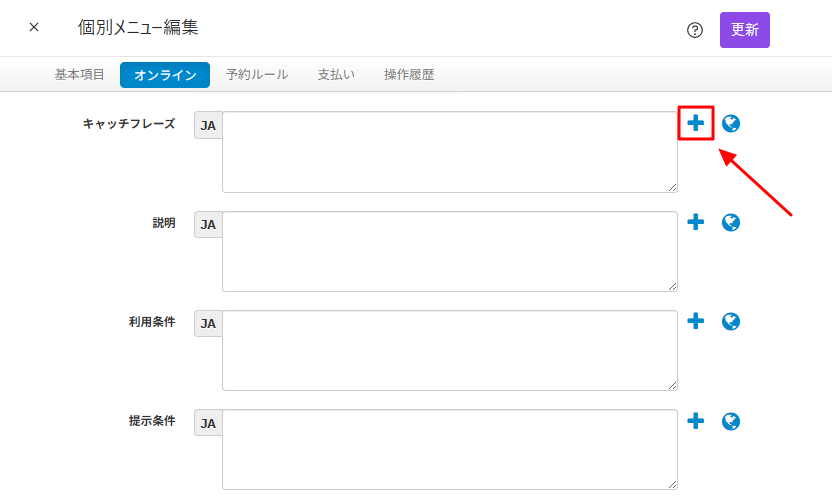Image resolution: width=832 pixels, height=504 pixels.
Task: Select the globe icon for 利用条件
Action: (731, 321)
